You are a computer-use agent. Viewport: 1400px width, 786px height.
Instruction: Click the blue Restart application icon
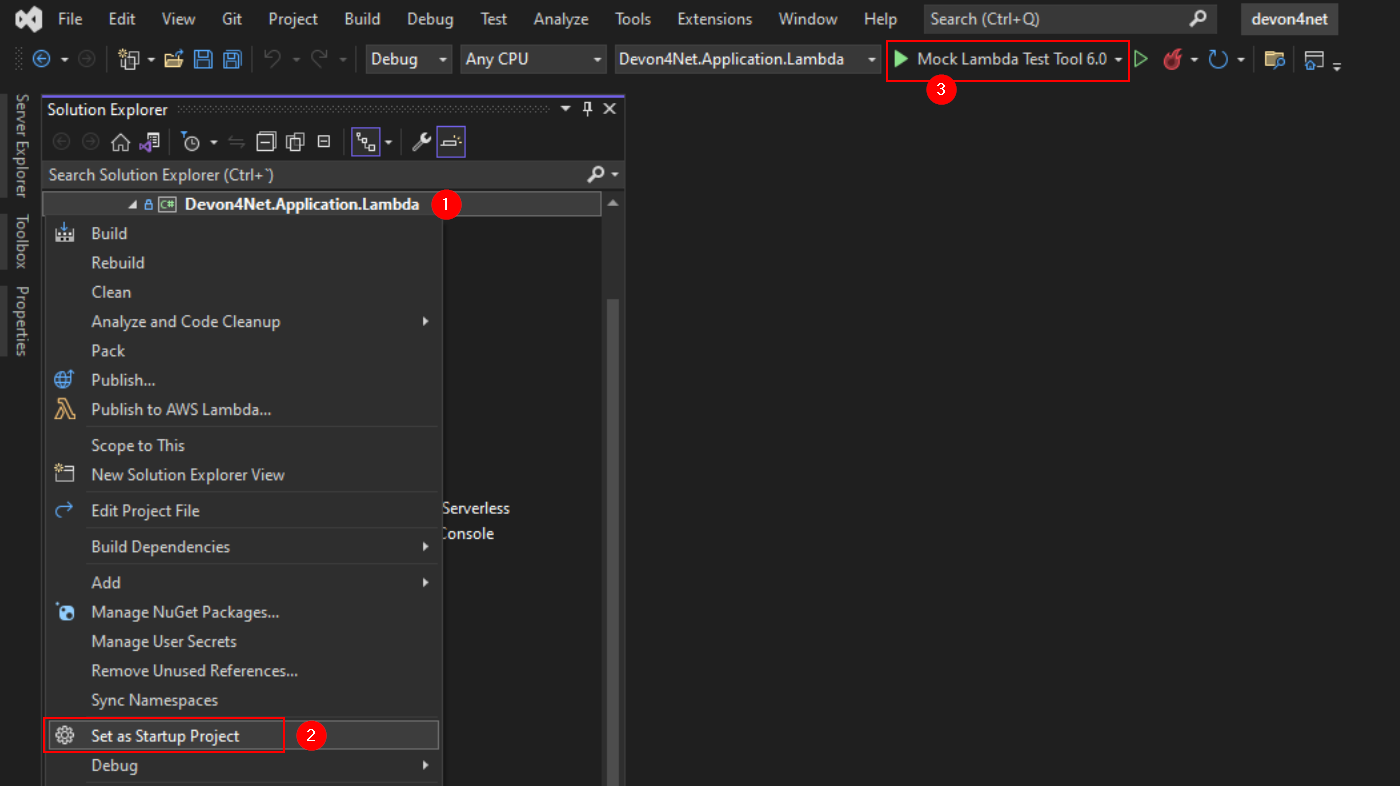(x=1217, y=60)
